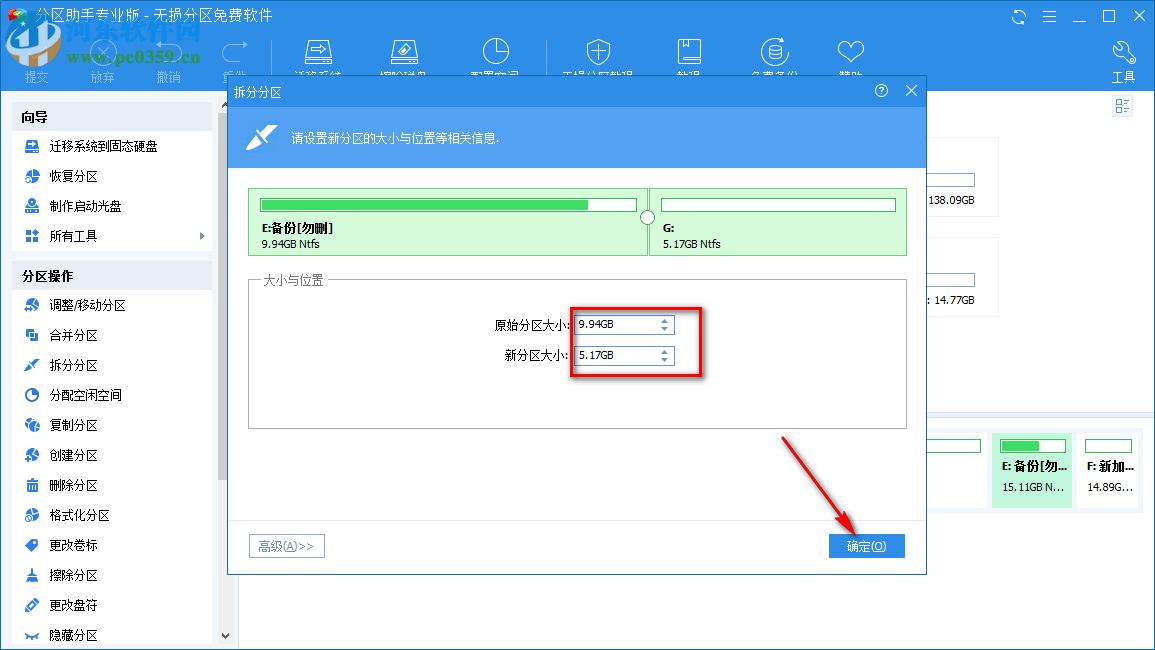Click the 撤销 (undo) icon
The image size is (1155, 650).
pyautogui.click(x=168, y=55)
